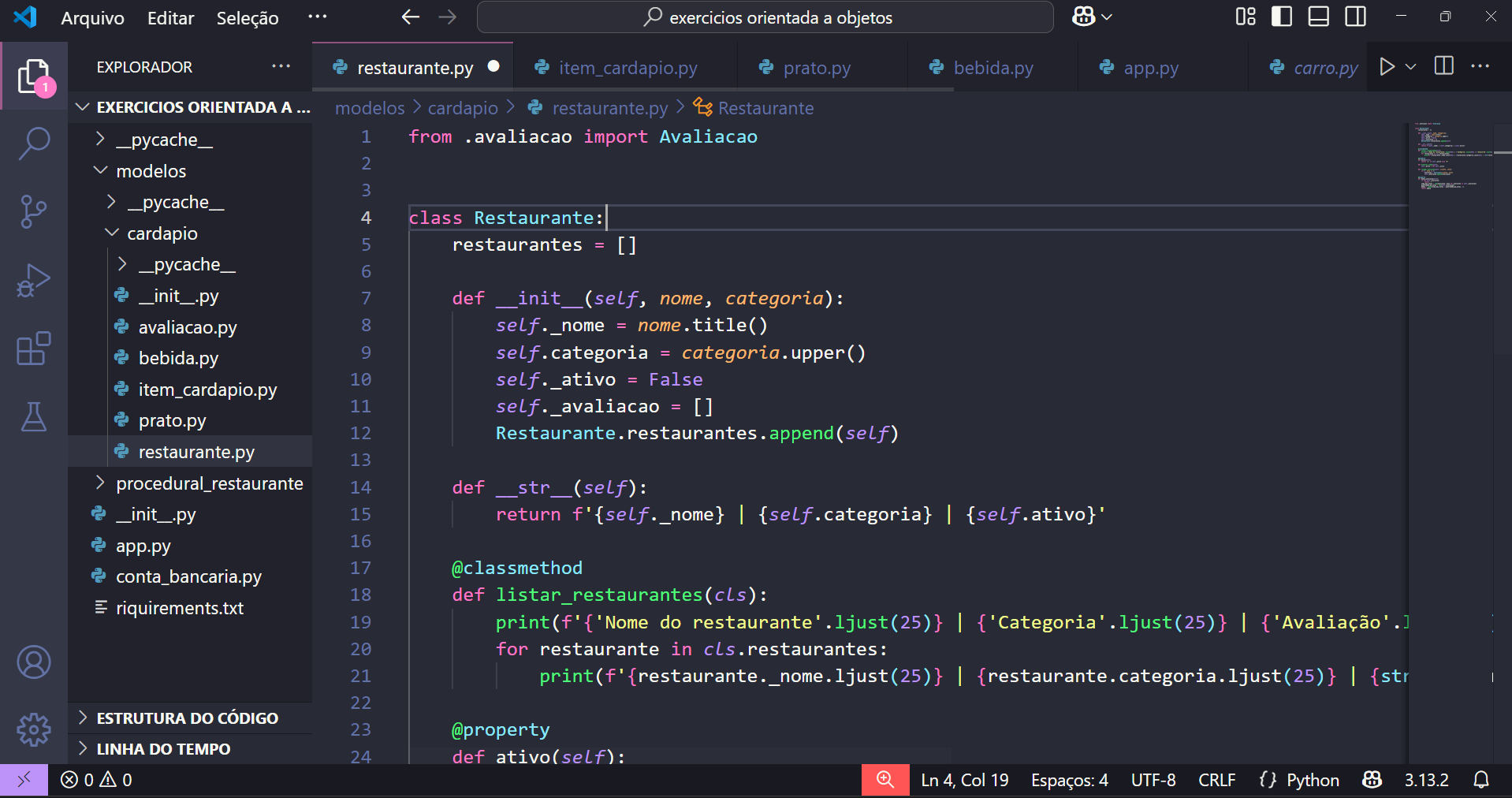Toggle the primary side bar
1512x798 pixels.
tap(1282, 17)
